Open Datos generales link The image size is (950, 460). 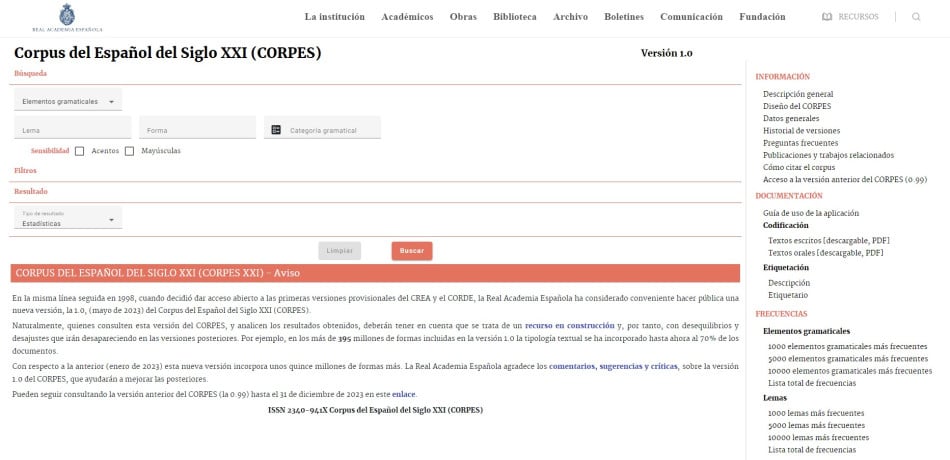click(791, 118)
